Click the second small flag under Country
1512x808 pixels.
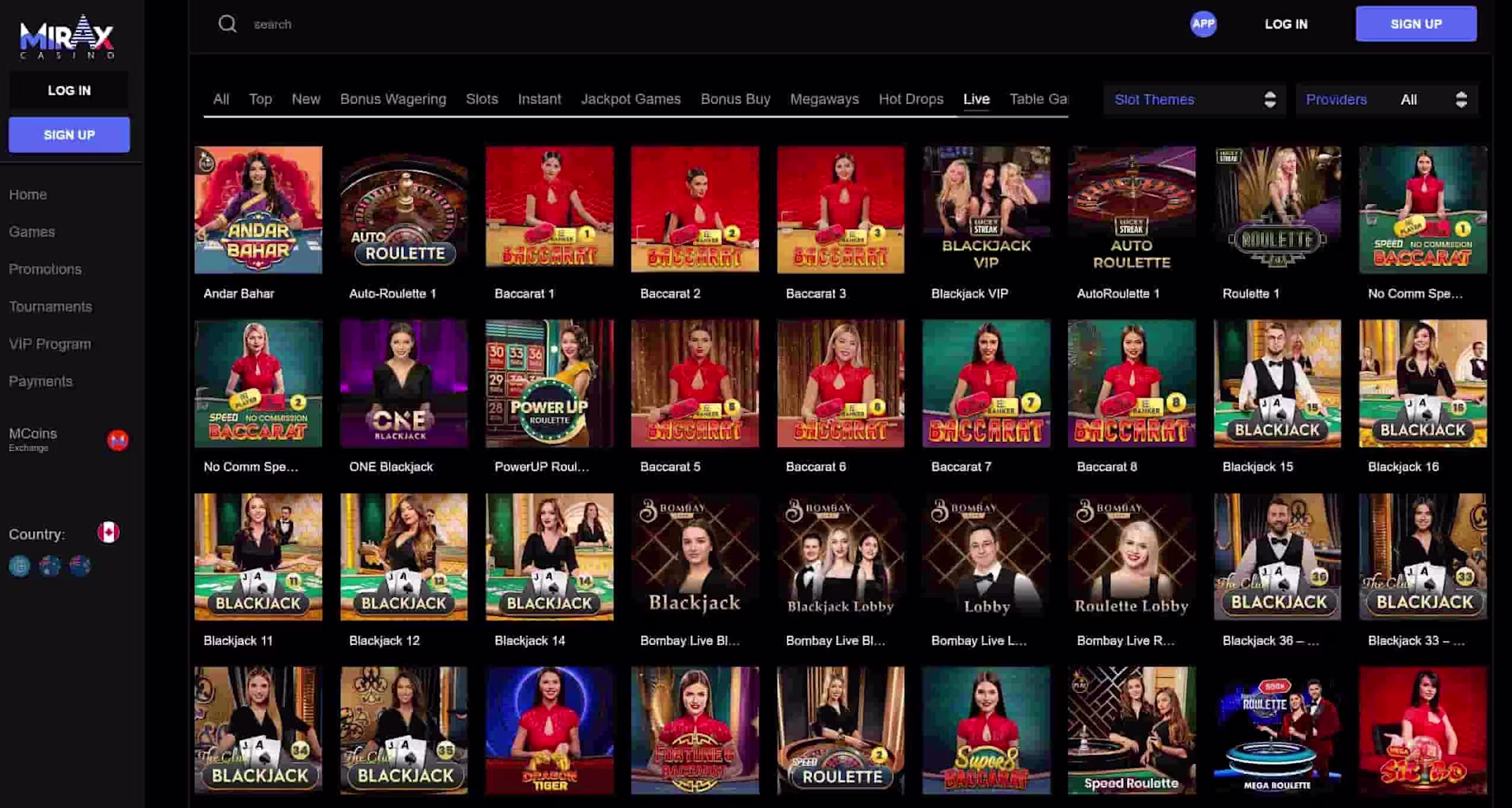[50, 566]
